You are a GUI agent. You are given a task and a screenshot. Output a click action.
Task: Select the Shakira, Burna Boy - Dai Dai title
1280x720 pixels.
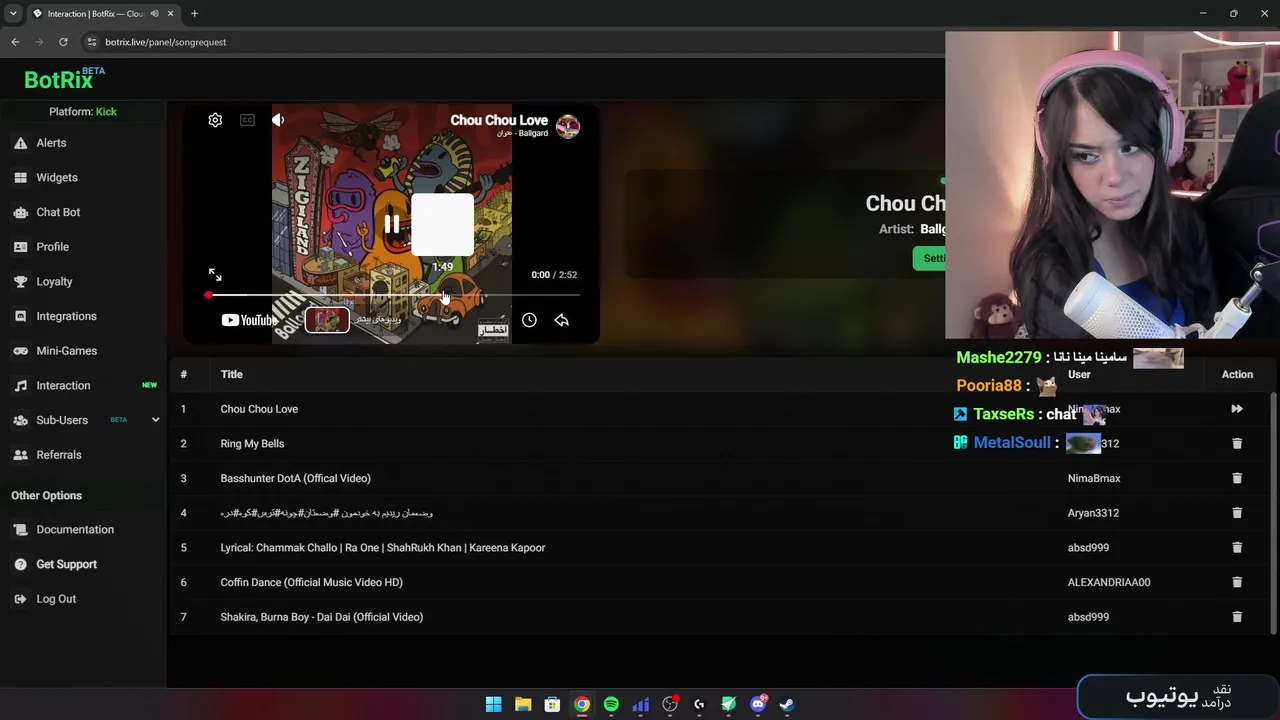[321, 617]
